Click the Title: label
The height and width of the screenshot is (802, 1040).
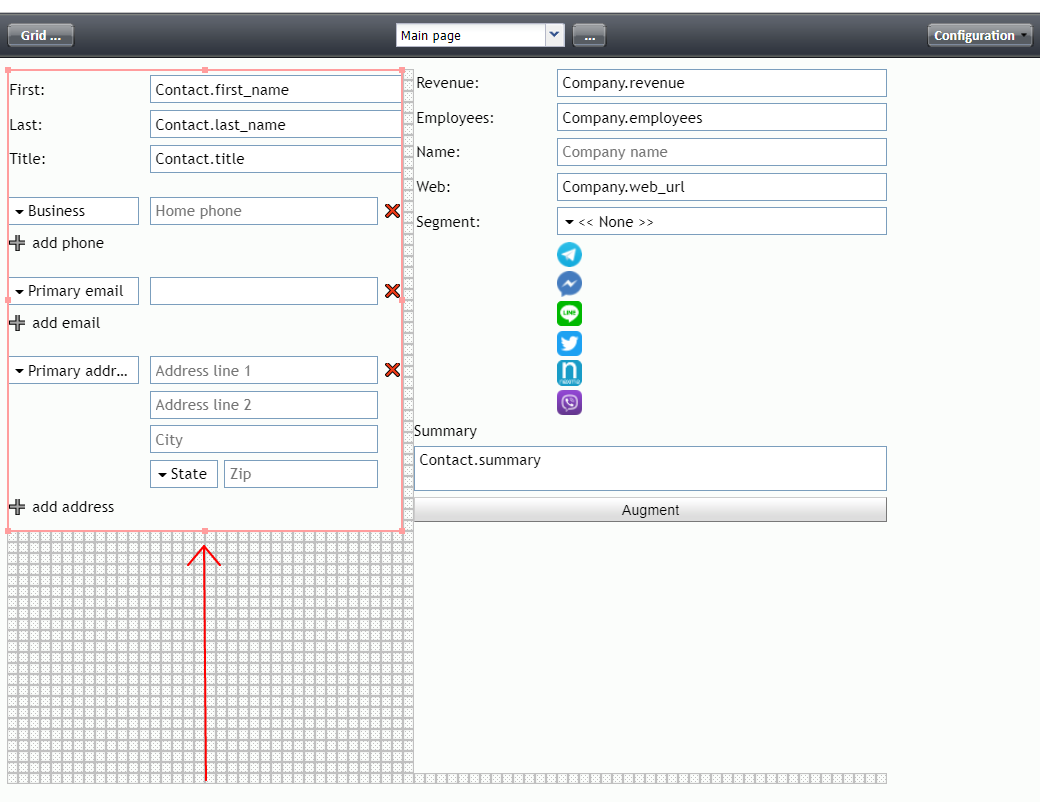pos(28,159)
